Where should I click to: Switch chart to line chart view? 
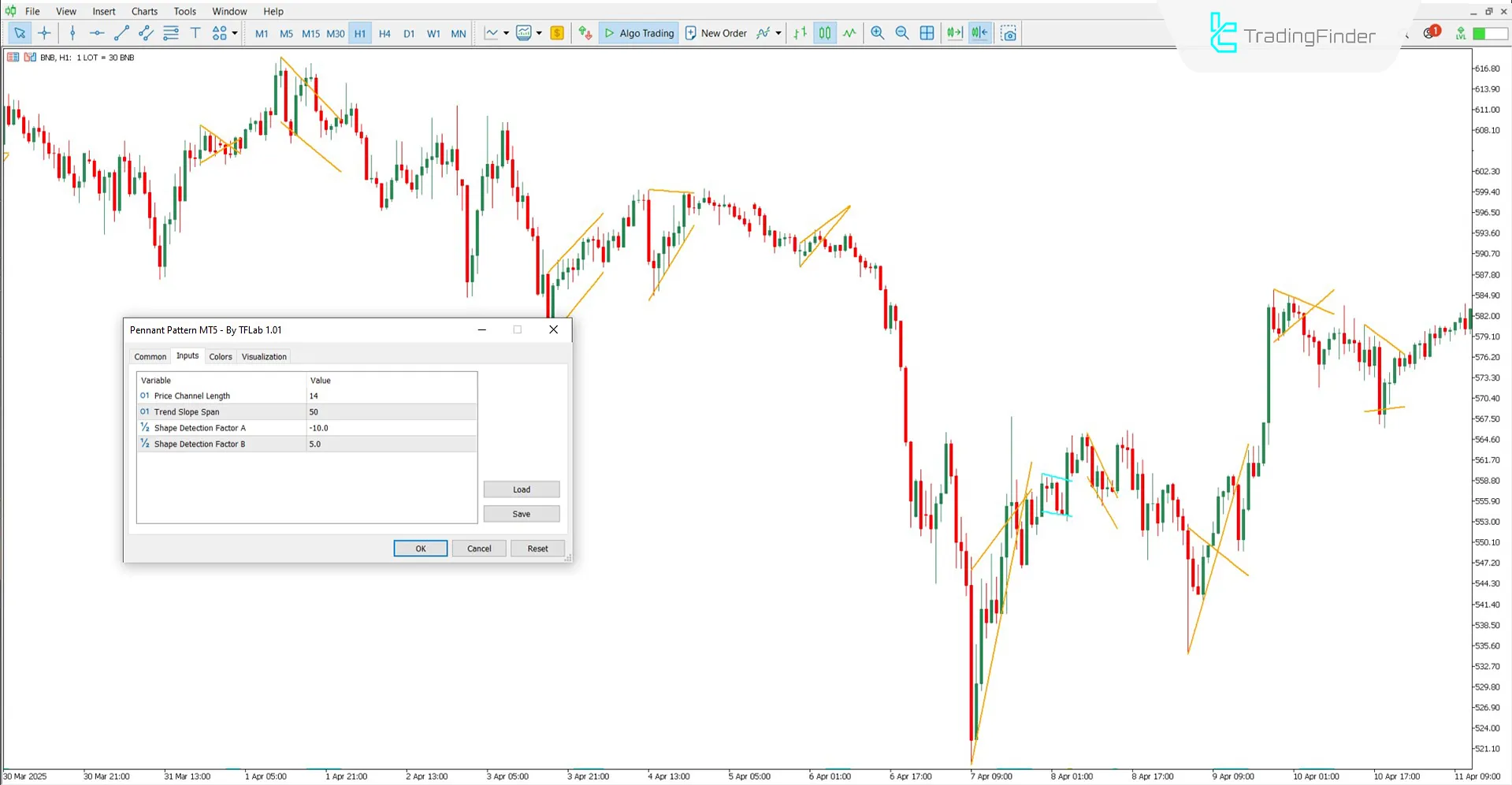coord(849,33)
